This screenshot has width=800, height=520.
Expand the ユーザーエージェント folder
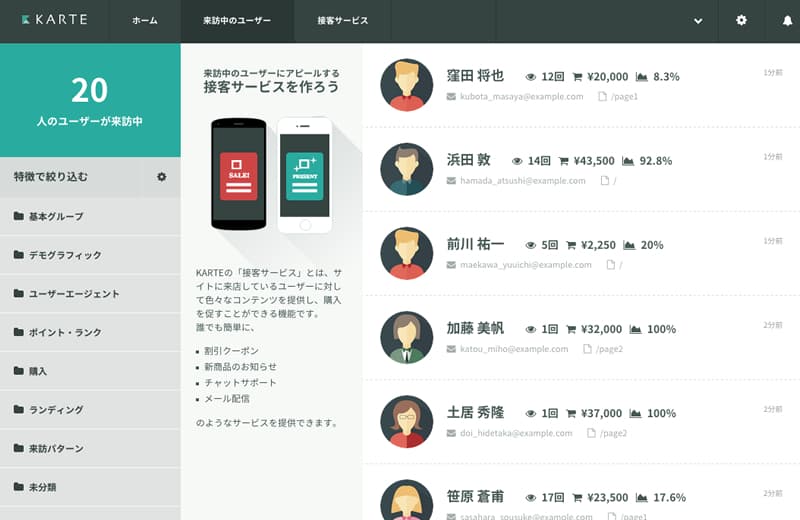[x=90, y=294]
